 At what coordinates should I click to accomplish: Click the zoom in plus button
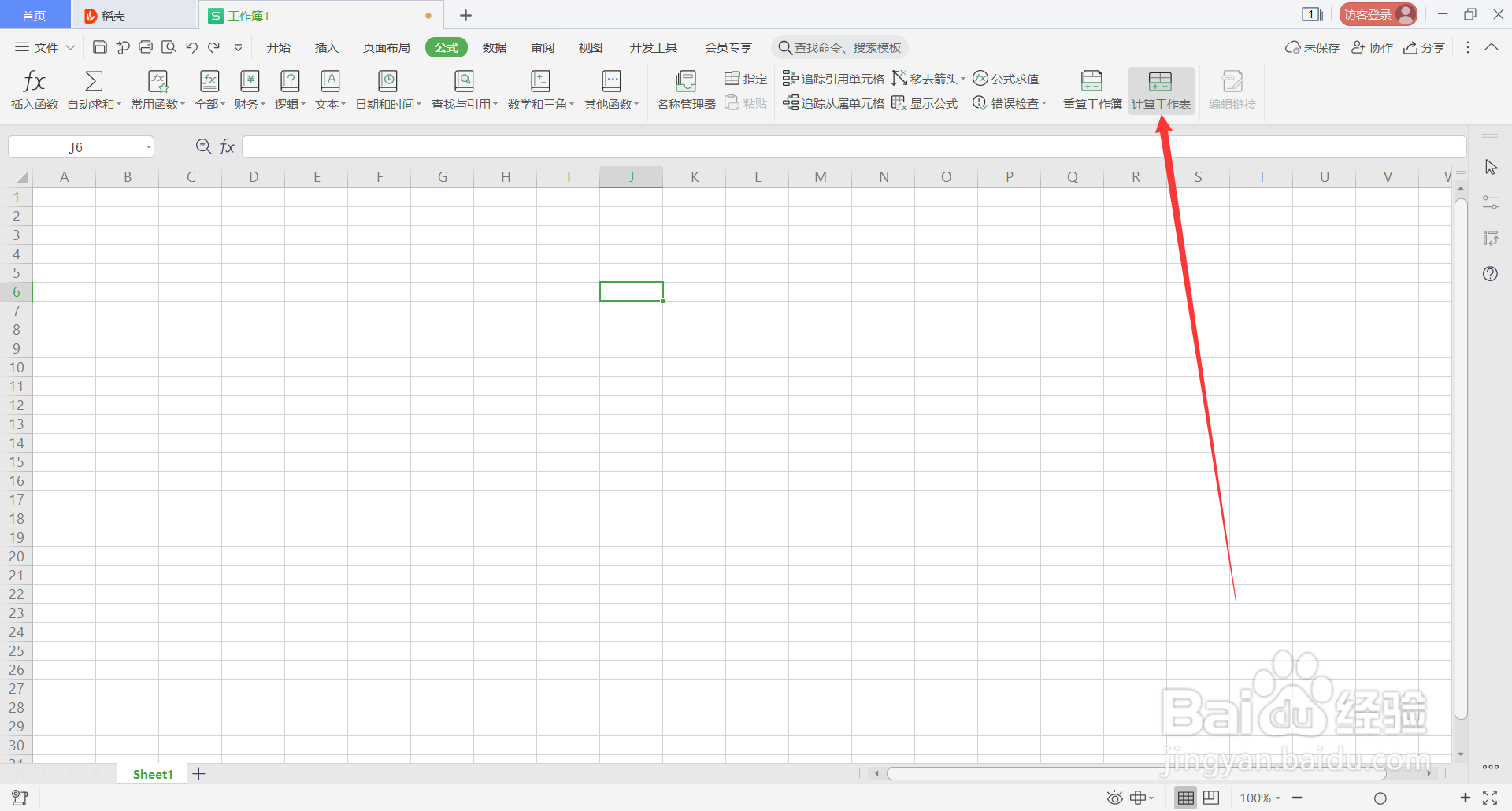(1466, 798)
